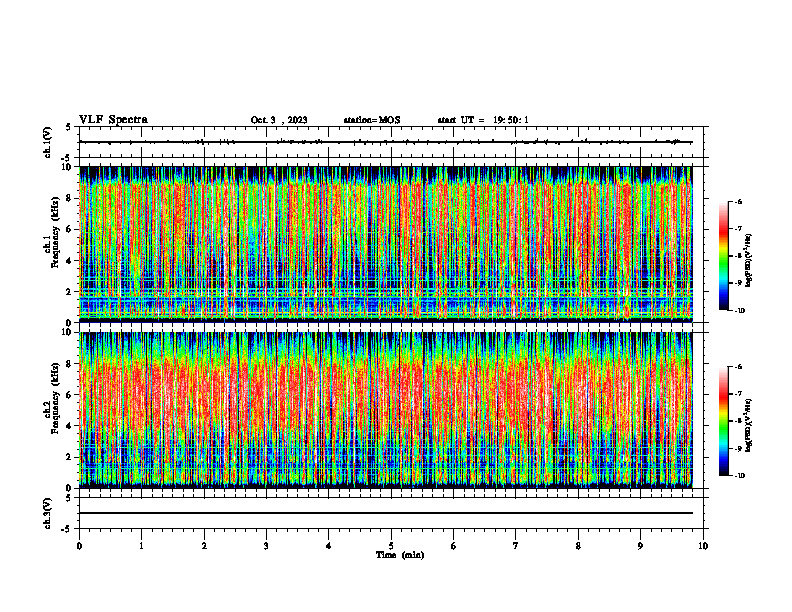The height and width of the screenshot is (612, 792).
Task: Click inside the ch.2 spectrogram plot
Action: [386, 410]
